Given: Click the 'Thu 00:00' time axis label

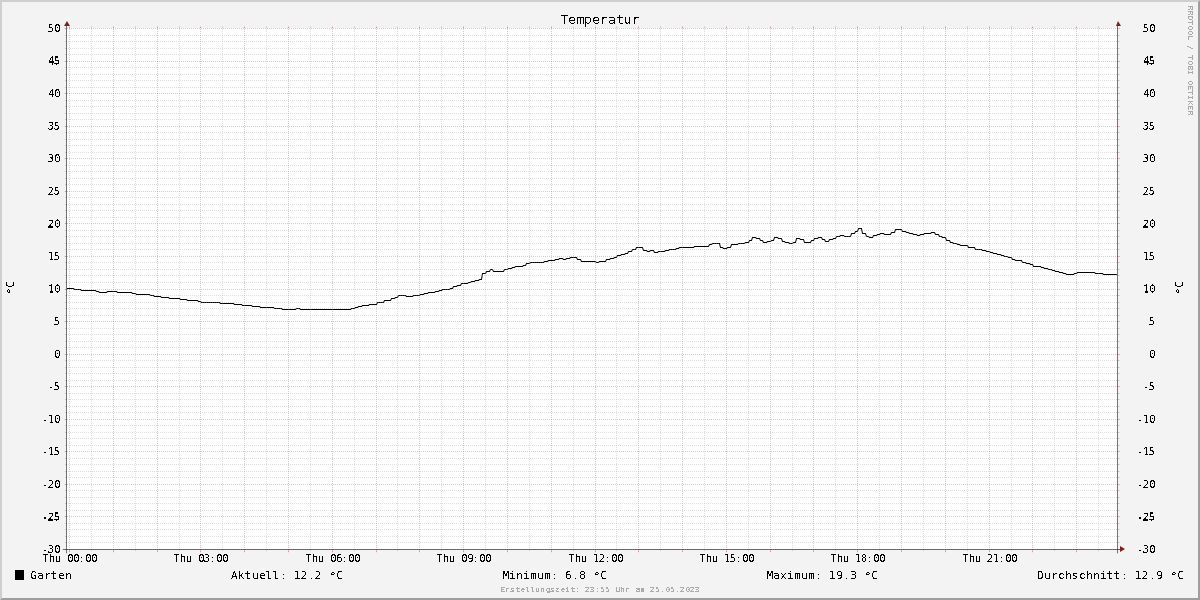Looking at the screenshot, I should click(70, 558).
